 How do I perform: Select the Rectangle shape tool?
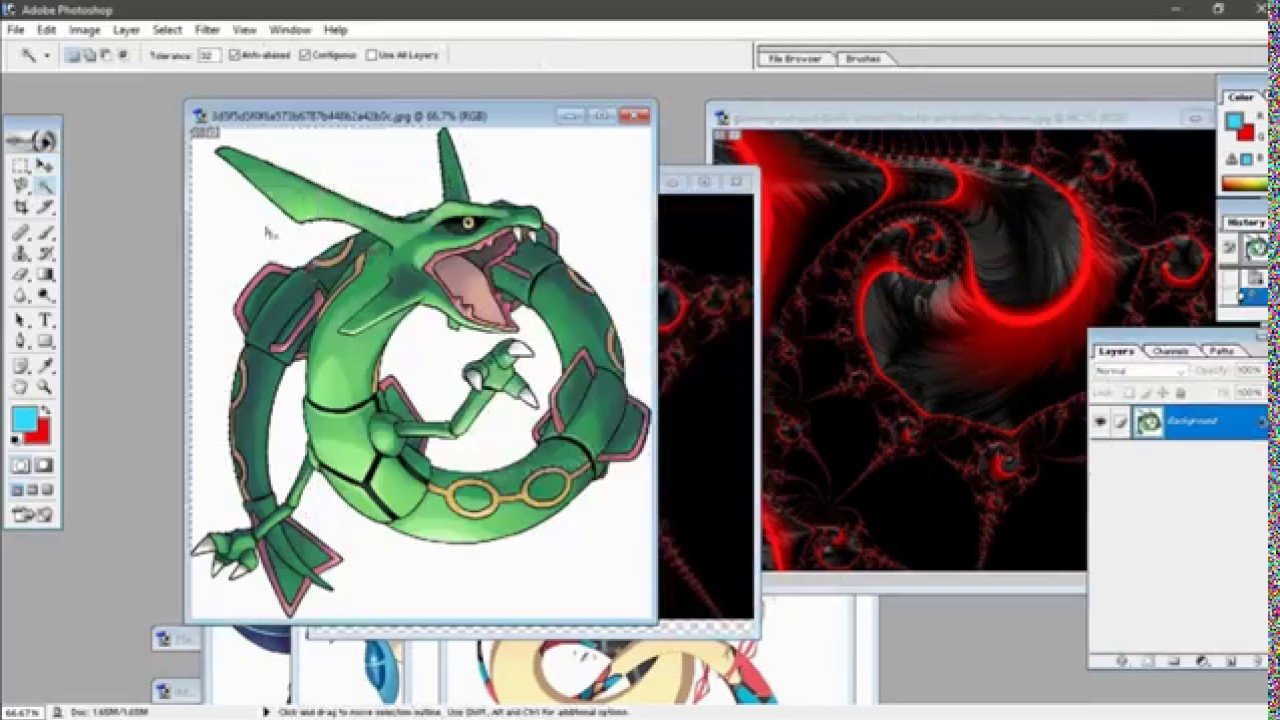45,342
